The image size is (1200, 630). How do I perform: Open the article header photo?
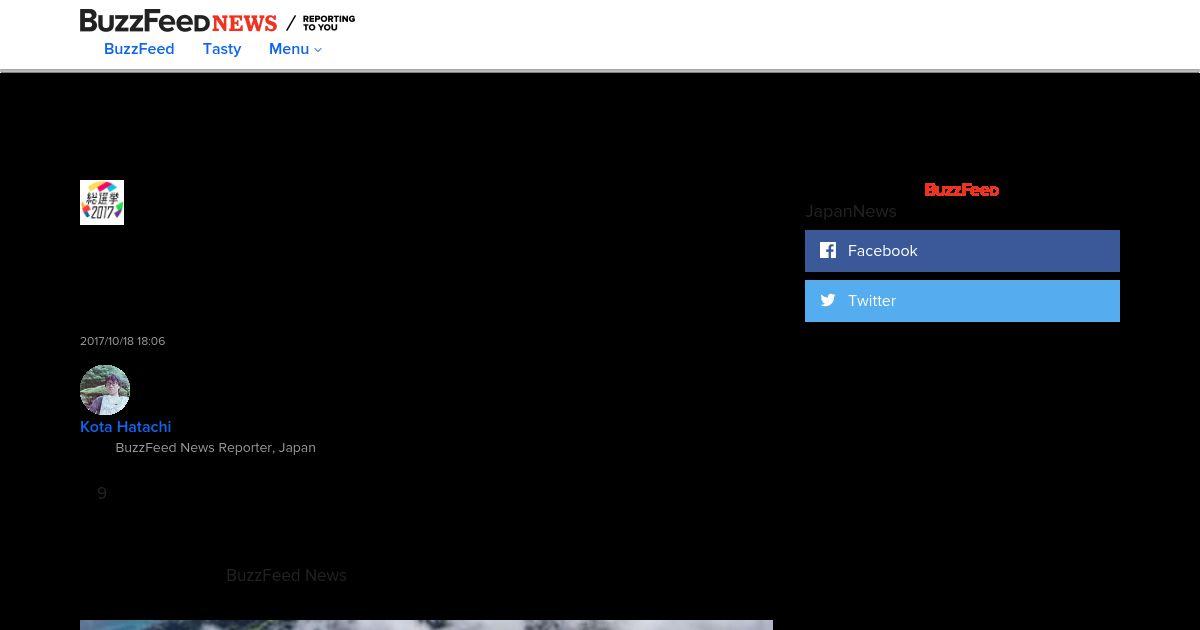(426, 625)
